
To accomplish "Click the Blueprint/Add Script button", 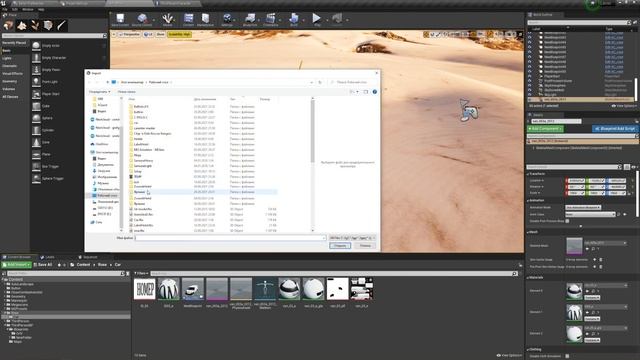I will pyautogui.click(x=615, y=129).
